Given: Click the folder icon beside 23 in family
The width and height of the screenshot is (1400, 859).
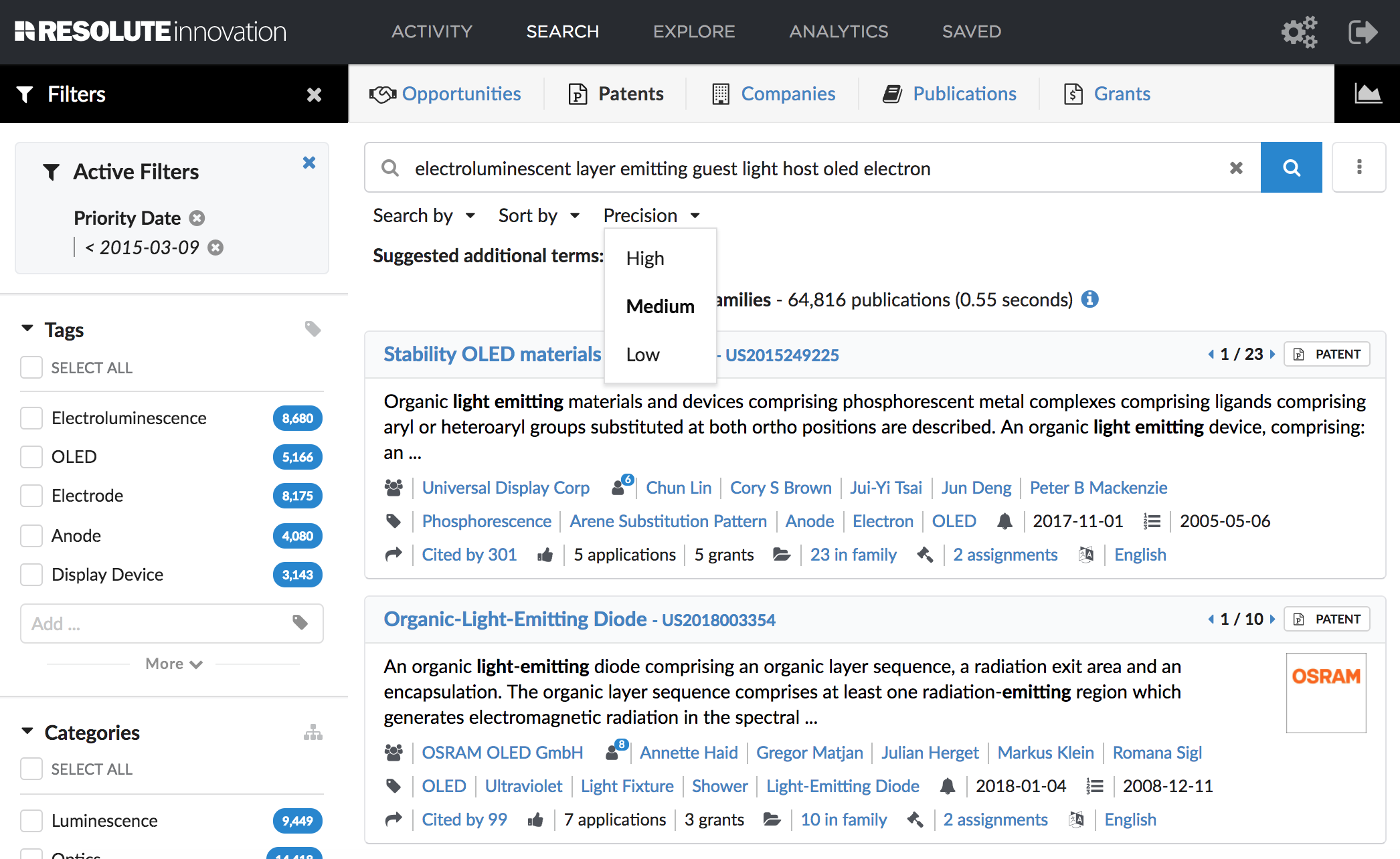Looking at the screenshot, I should click(x=781, y=555).
